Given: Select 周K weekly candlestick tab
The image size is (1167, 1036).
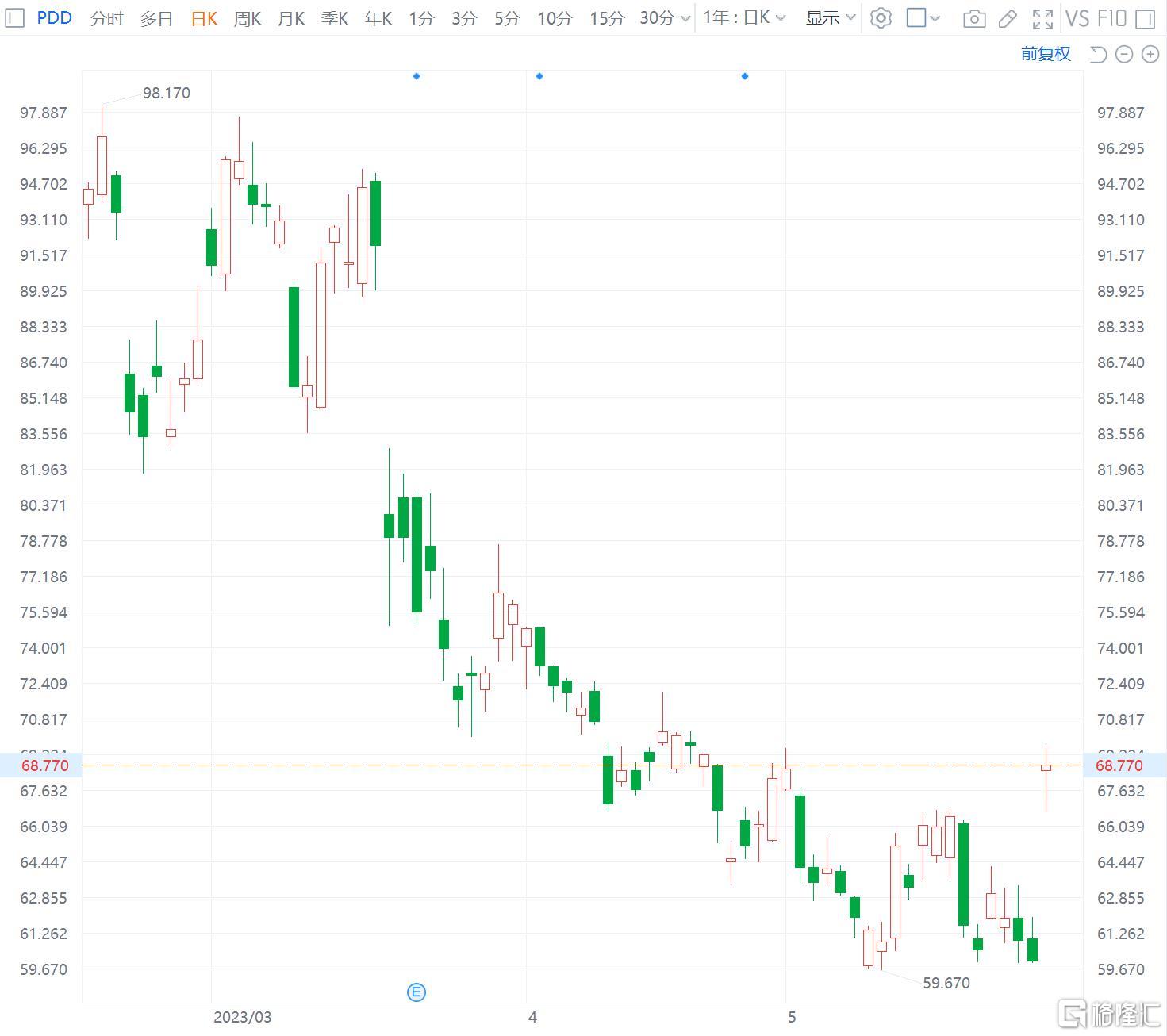Looking at the screenshot, I should [x=248, y=18].
